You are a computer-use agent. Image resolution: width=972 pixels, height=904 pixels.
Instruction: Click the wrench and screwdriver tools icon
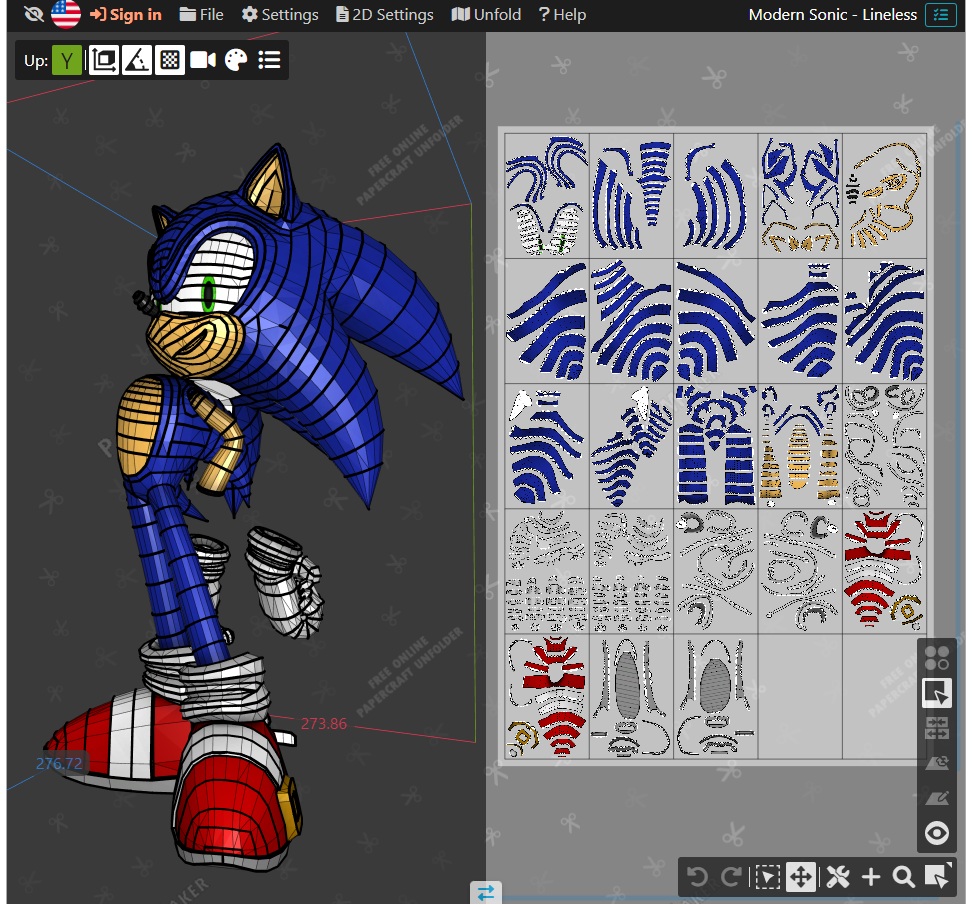coord(837,877)
